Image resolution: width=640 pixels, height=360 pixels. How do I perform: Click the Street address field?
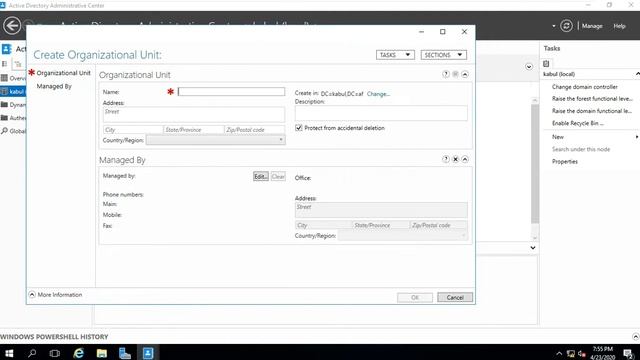point(194,115)
